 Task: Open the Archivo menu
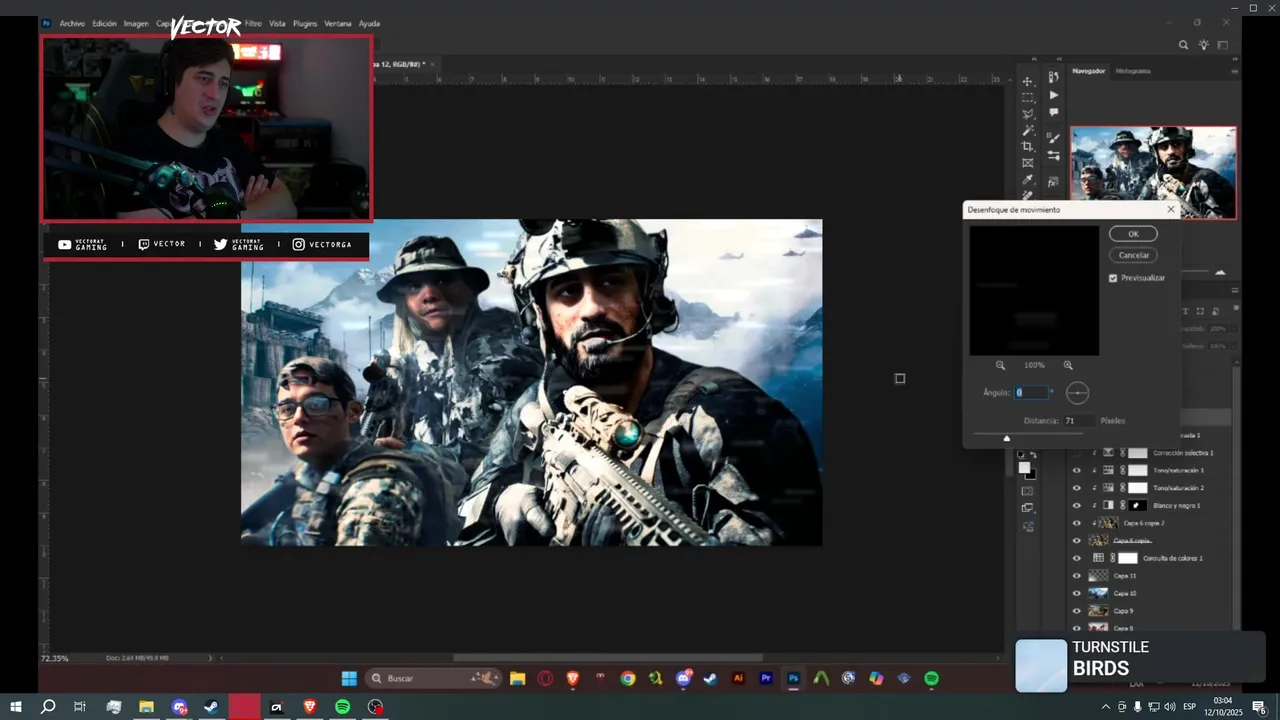72,23
